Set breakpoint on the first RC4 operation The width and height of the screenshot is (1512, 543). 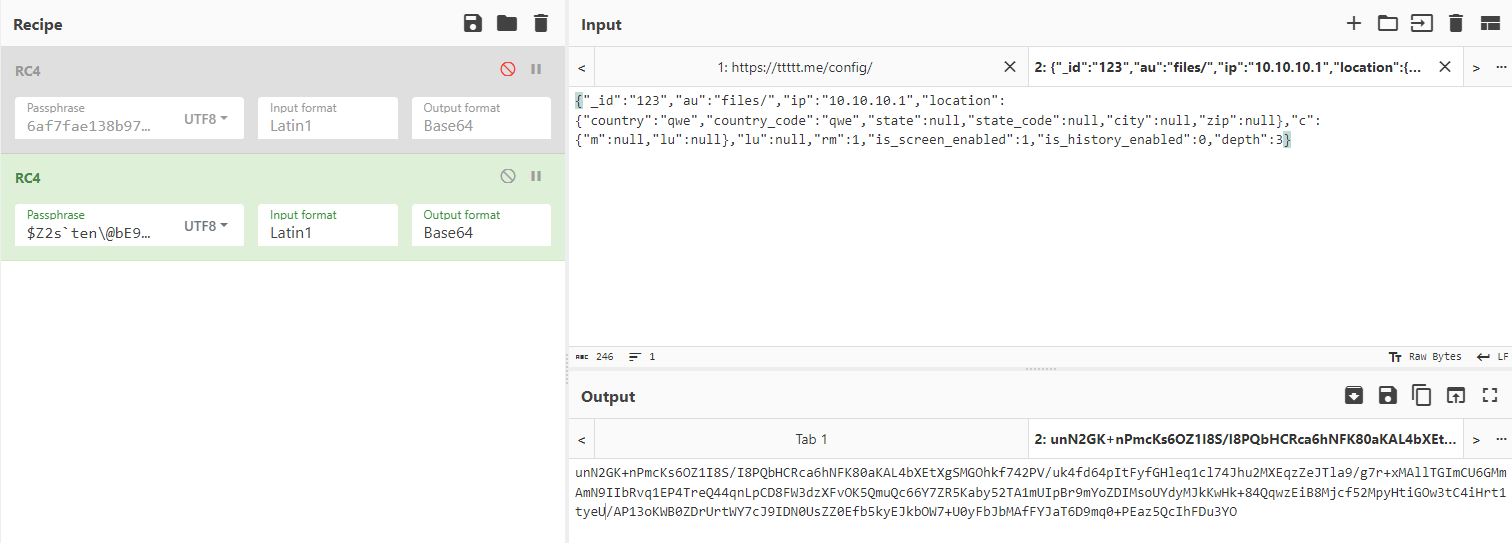click(536, 69)
